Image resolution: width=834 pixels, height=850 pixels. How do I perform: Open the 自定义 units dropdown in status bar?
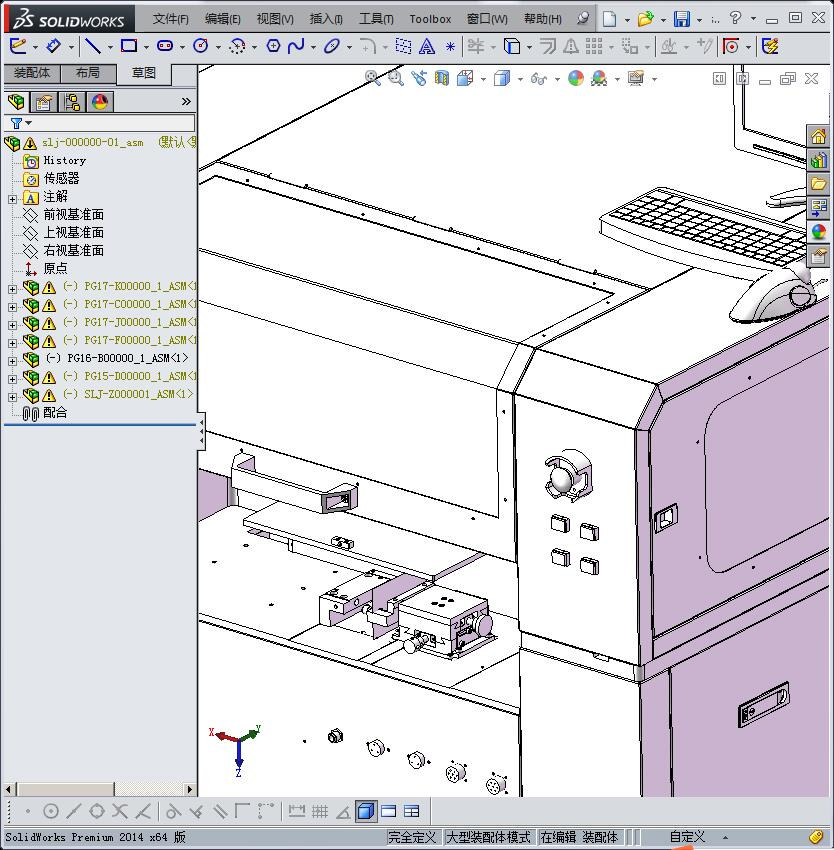(x=688, y=837)
